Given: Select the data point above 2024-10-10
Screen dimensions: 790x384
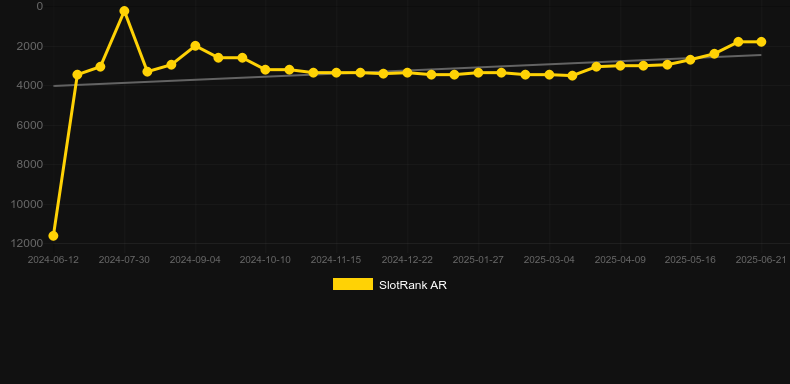Looking at the screenshot, I should point(266,70).
